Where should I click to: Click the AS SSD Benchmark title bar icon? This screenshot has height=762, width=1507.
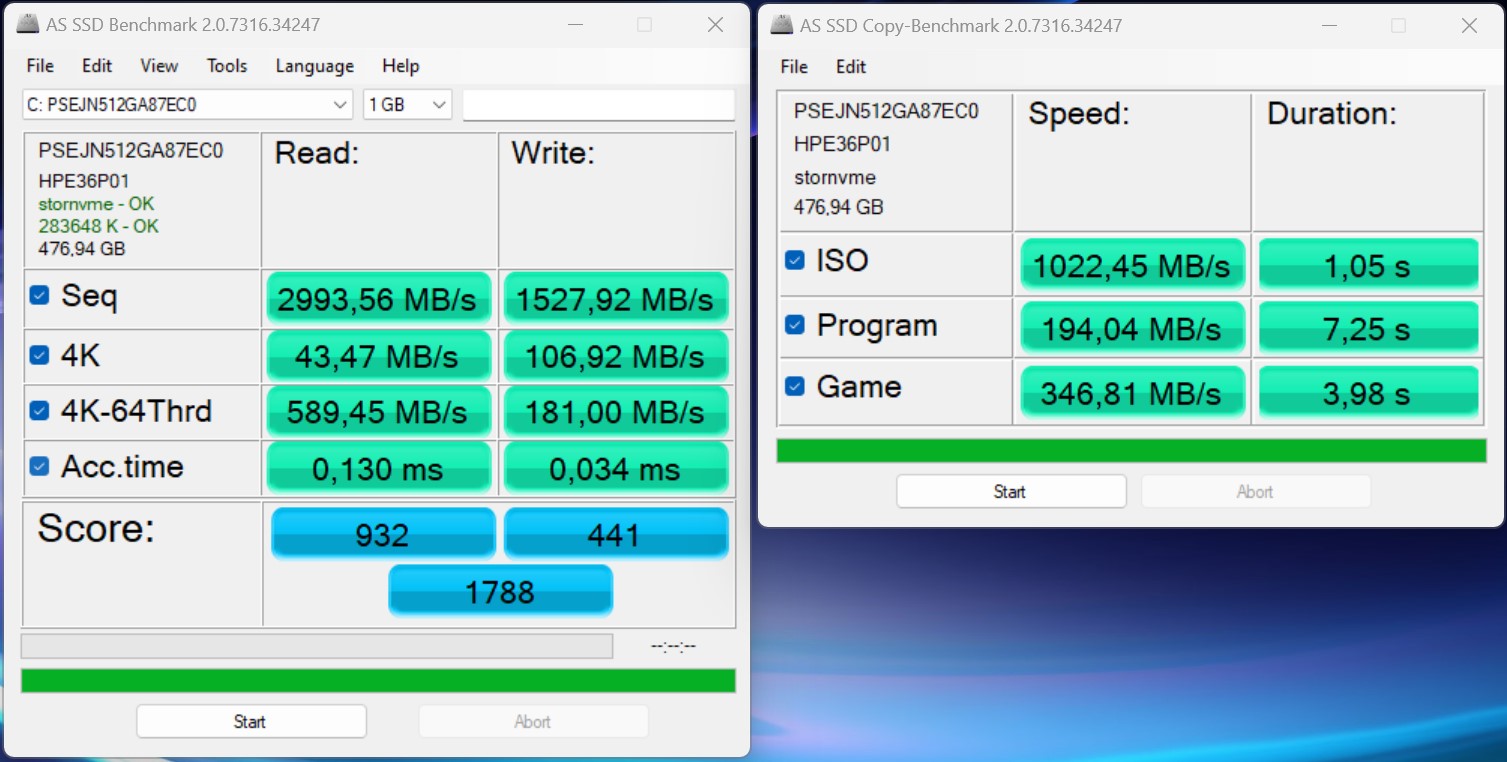click(x=28, y=25)
